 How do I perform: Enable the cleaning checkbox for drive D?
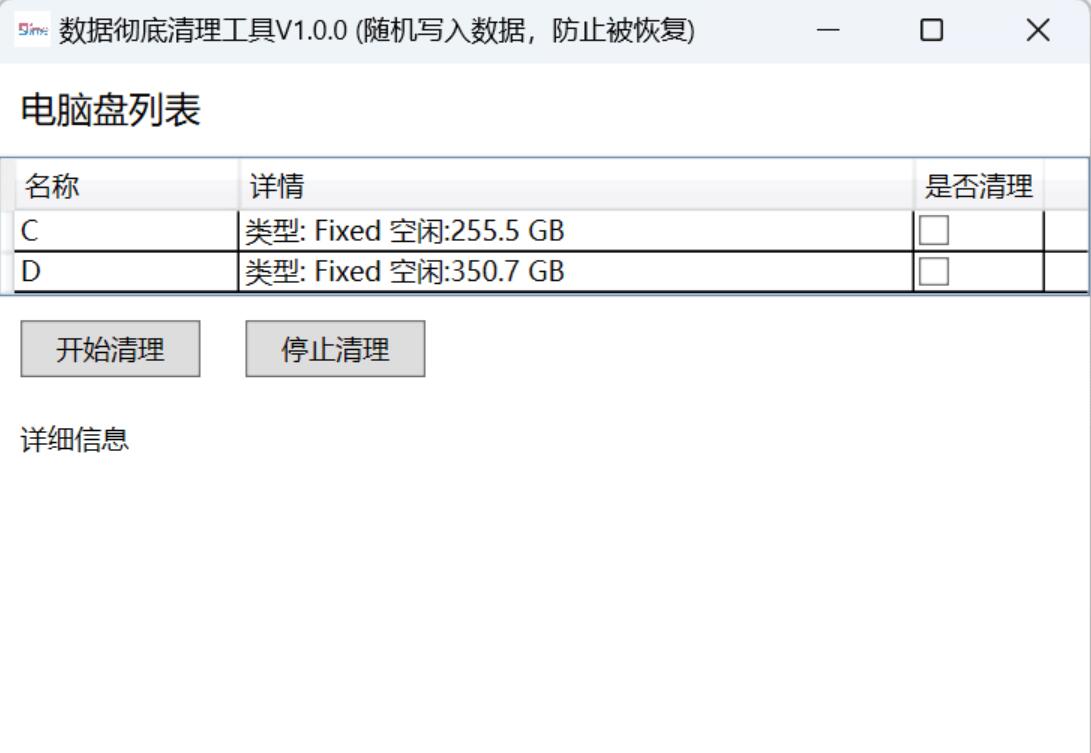click(934, 271)
